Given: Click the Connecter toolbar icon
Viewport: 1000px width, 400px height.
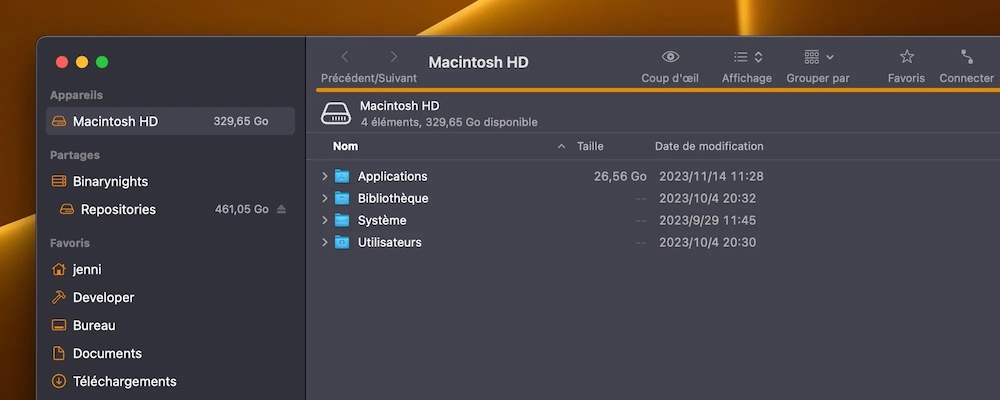Looking at the screenshot, I should [x=966, y=57].
